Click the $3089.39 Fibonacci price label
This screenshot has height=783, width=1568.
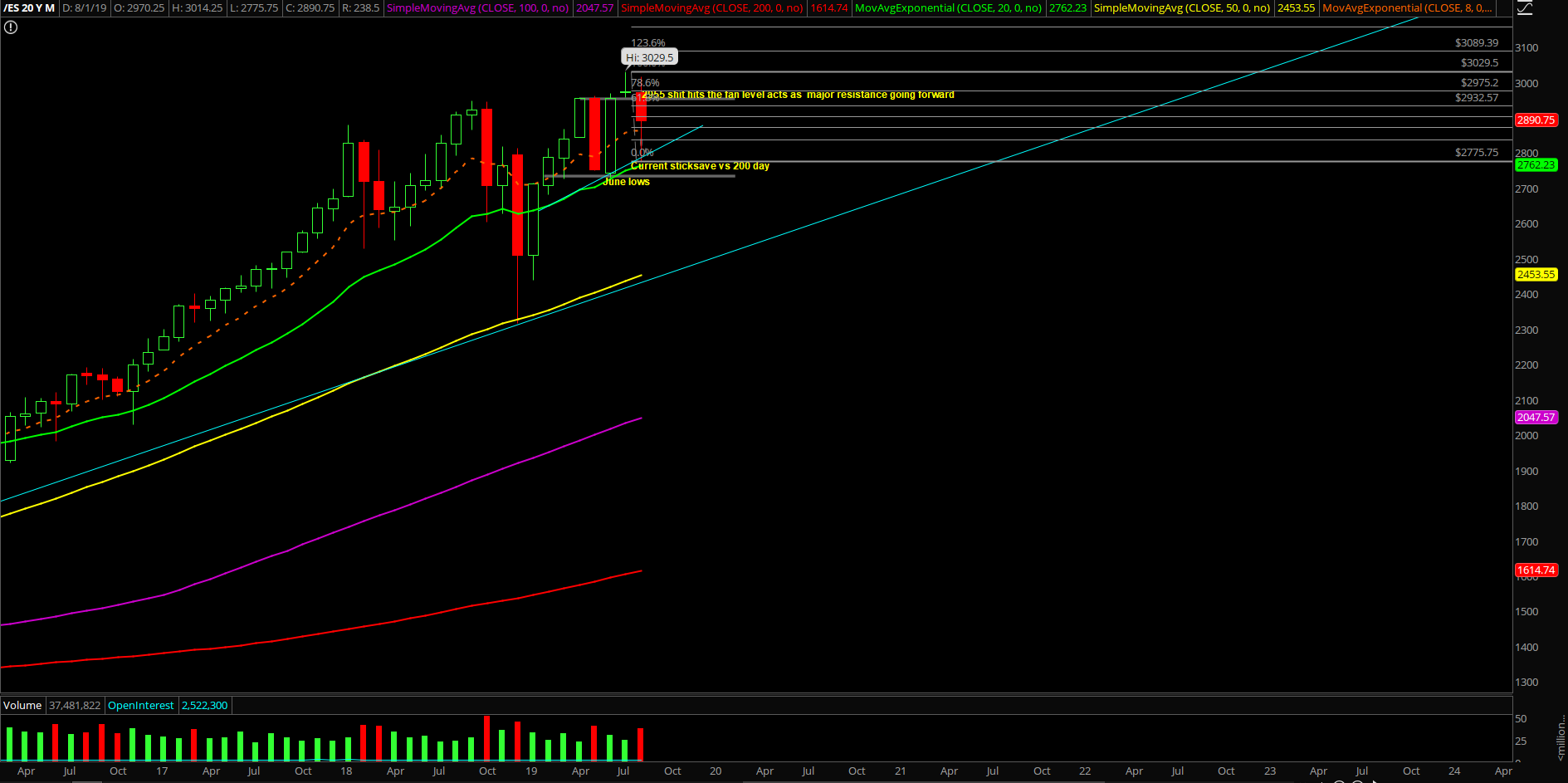1477,42
